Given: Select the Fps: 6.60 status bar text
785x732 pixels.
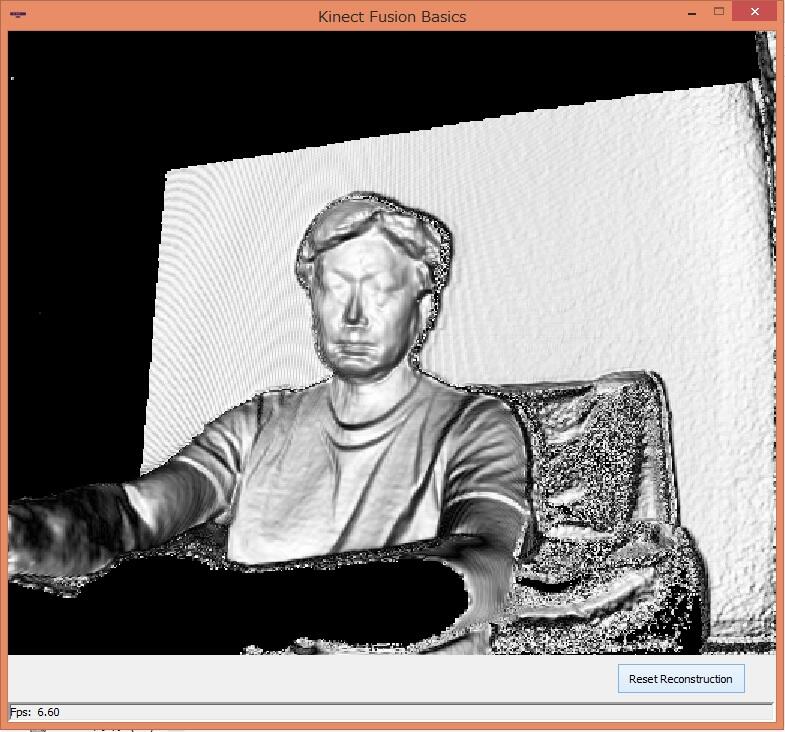Looking at the screenshot, I should click(x=35, y=712).
